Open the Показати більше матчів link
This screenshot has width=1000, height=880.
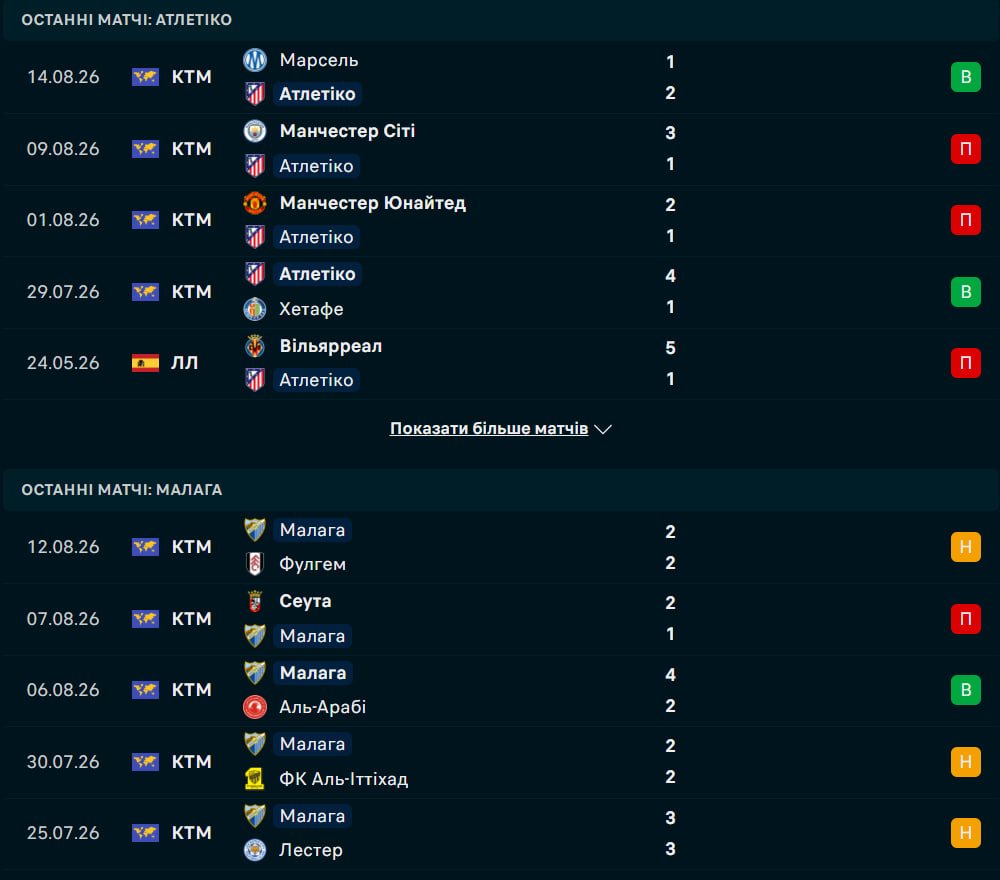point(489,429)
